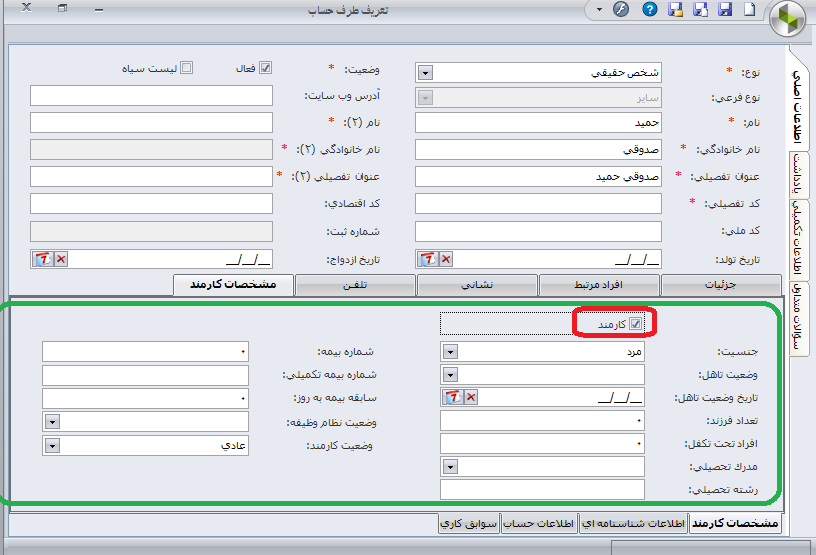The image size is (816, 555).
Task: Minimize the تعریف طرف حساب window
Action: coord(99,9)
